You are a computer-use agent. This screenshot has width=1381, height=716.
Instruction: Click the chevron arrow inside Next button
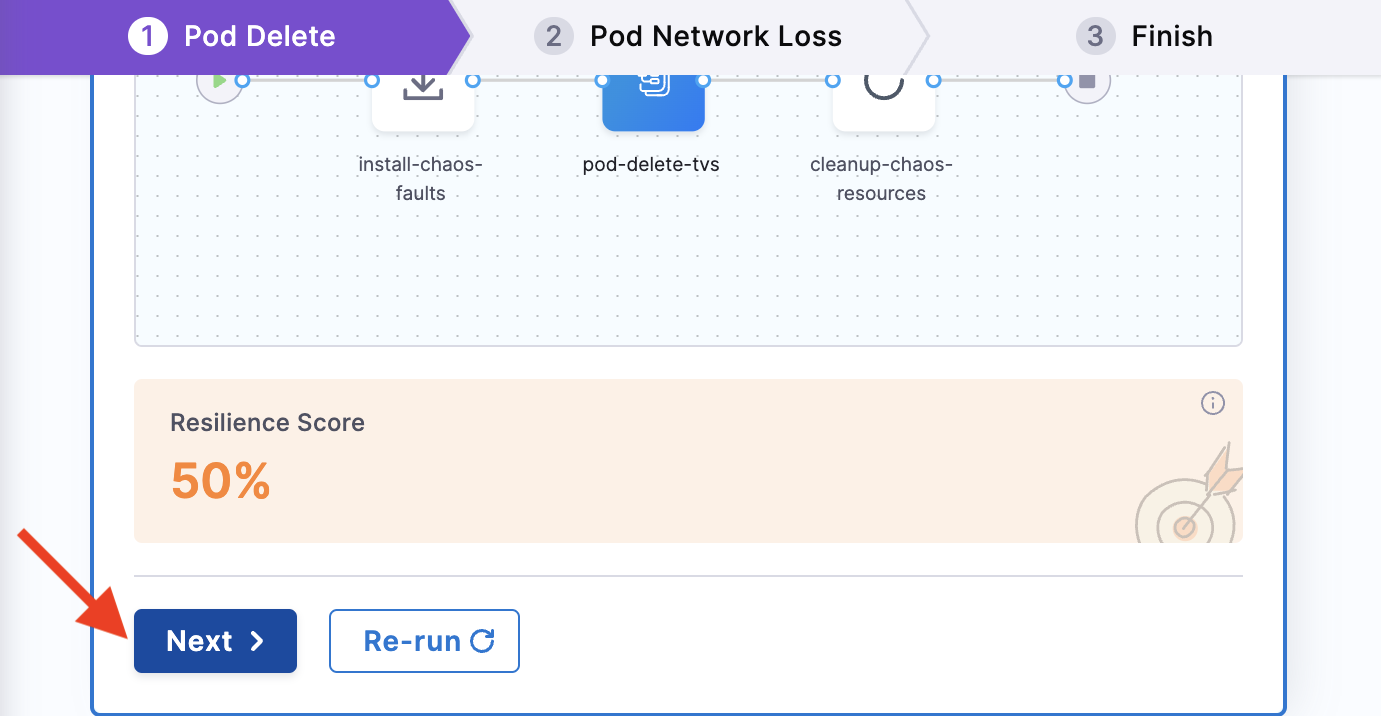[257, 641]
